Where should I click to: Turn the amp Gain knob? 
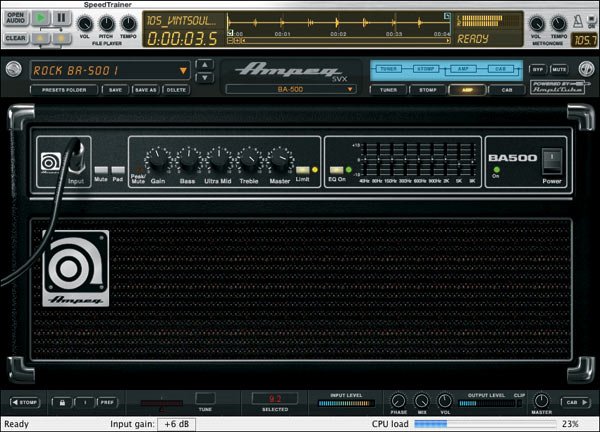click(157, 160)
